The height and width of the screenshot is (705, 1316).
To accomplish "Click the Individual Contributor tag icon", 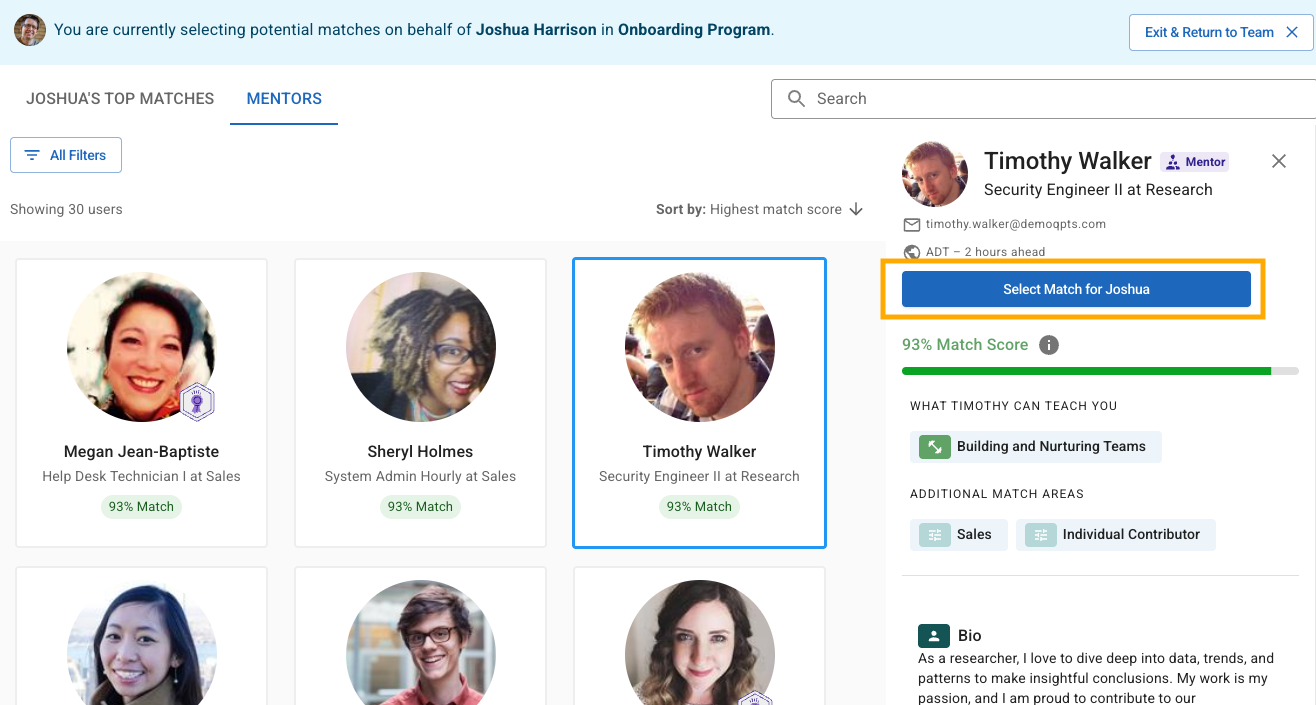I will pos(1040,535).
